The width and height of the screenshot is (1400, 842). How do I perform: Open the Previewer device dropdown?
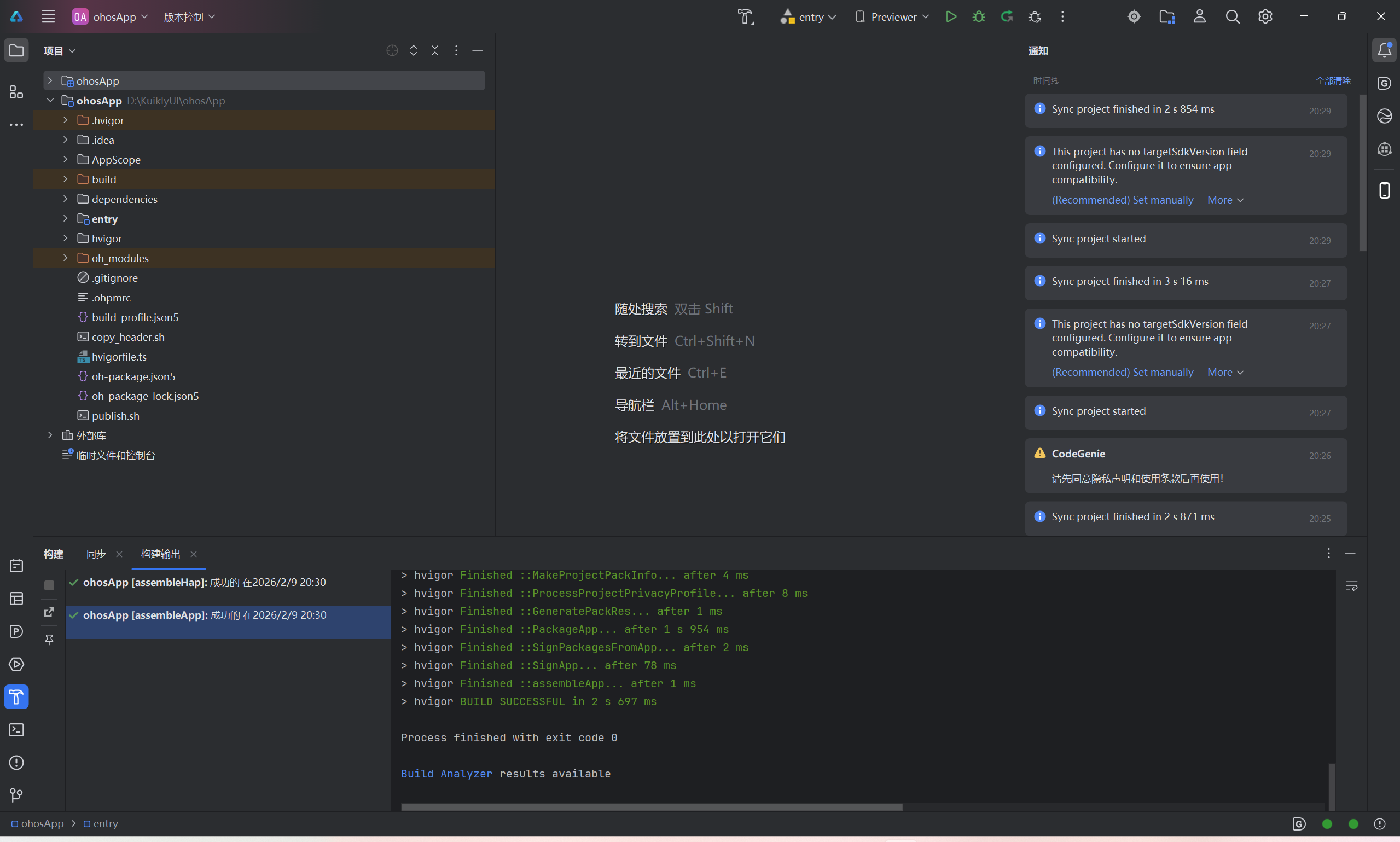click(892, 16)
